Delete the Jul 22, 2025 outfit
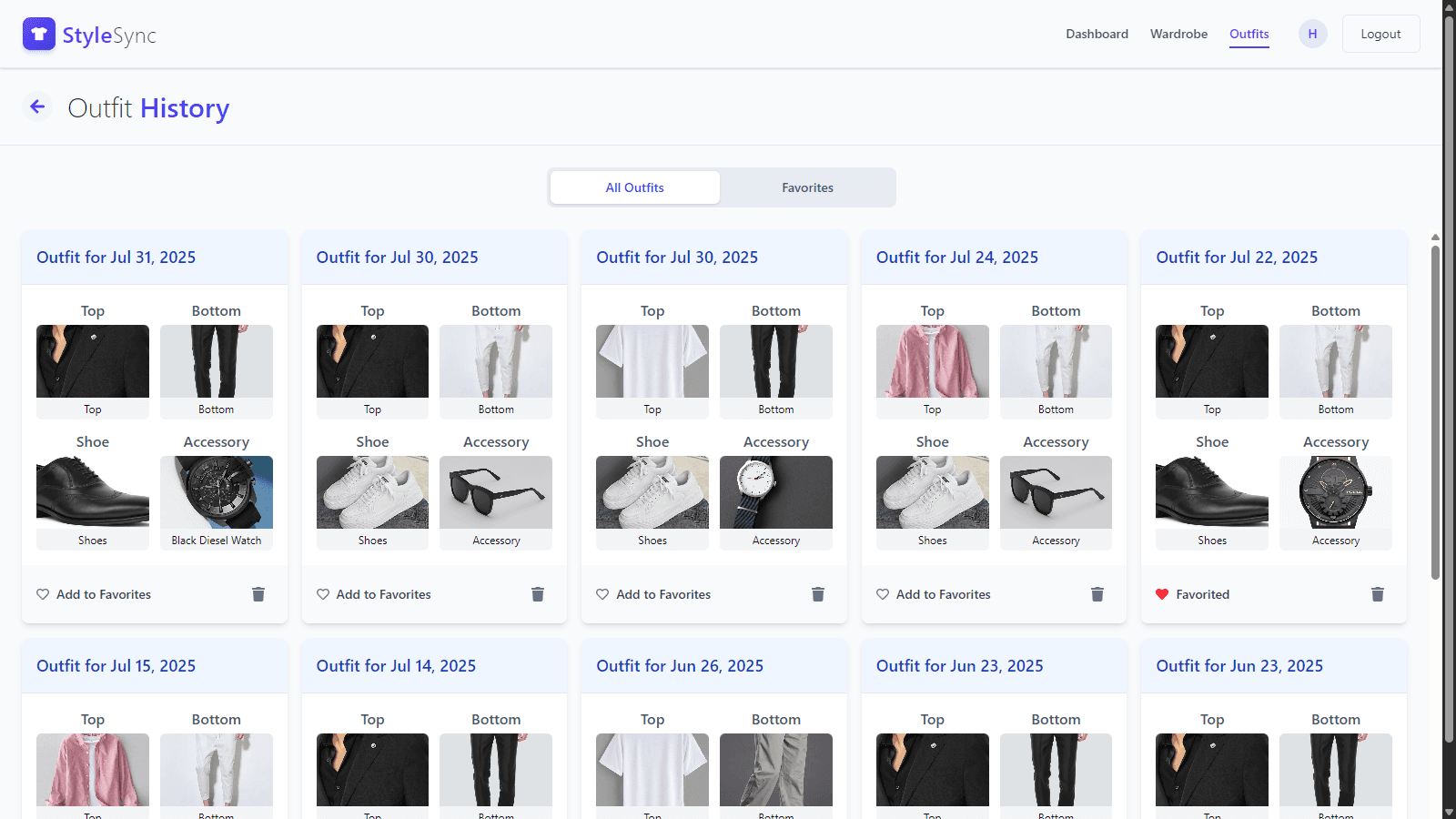The height and width of the screenshot is (819, 1456). pyautogui.click(x=1378, y=594)
